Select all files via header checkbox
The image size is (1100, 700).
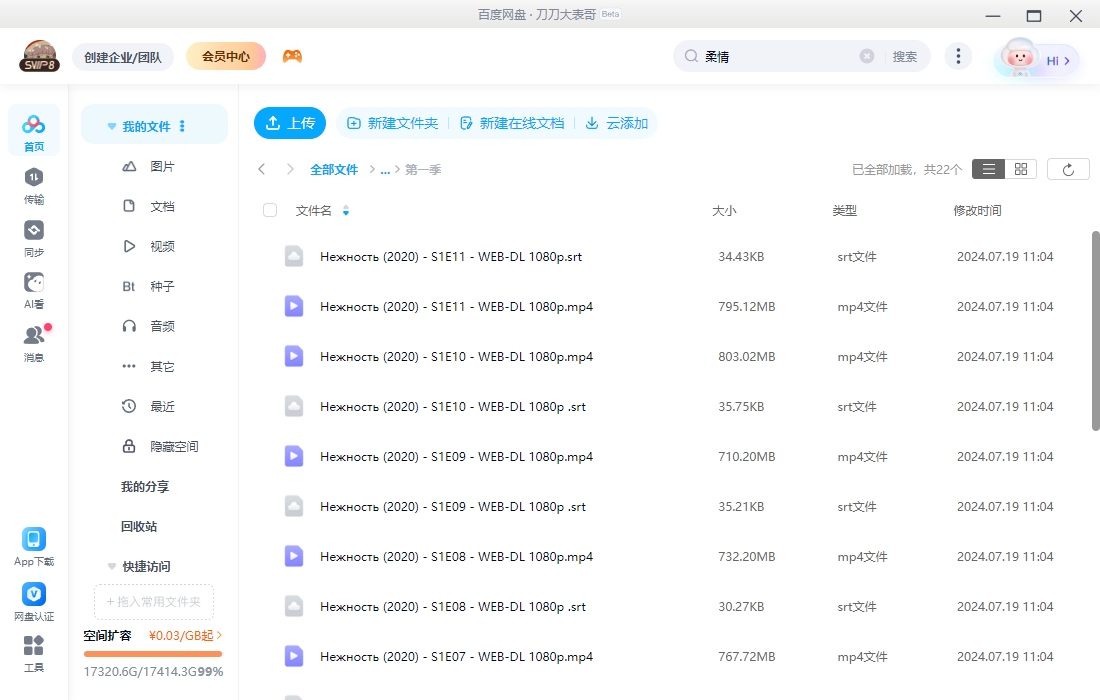tap(269, 210)
